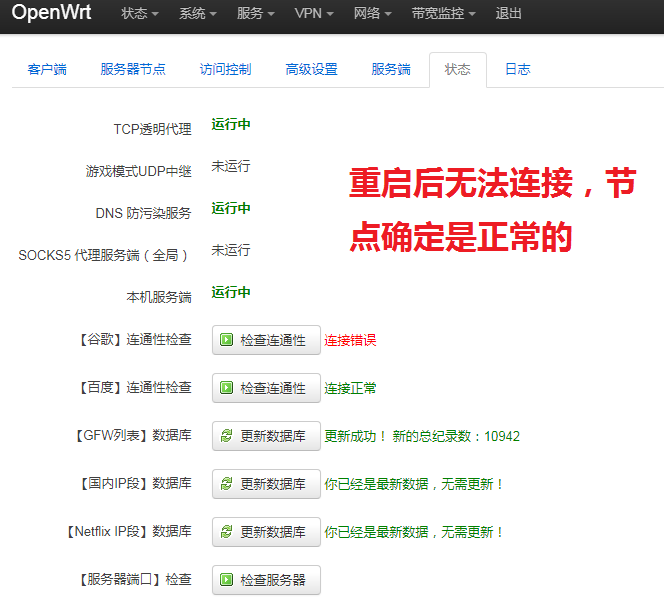
Task: Click the play icon on Baidu check button
Action: (x=227, y=388)
